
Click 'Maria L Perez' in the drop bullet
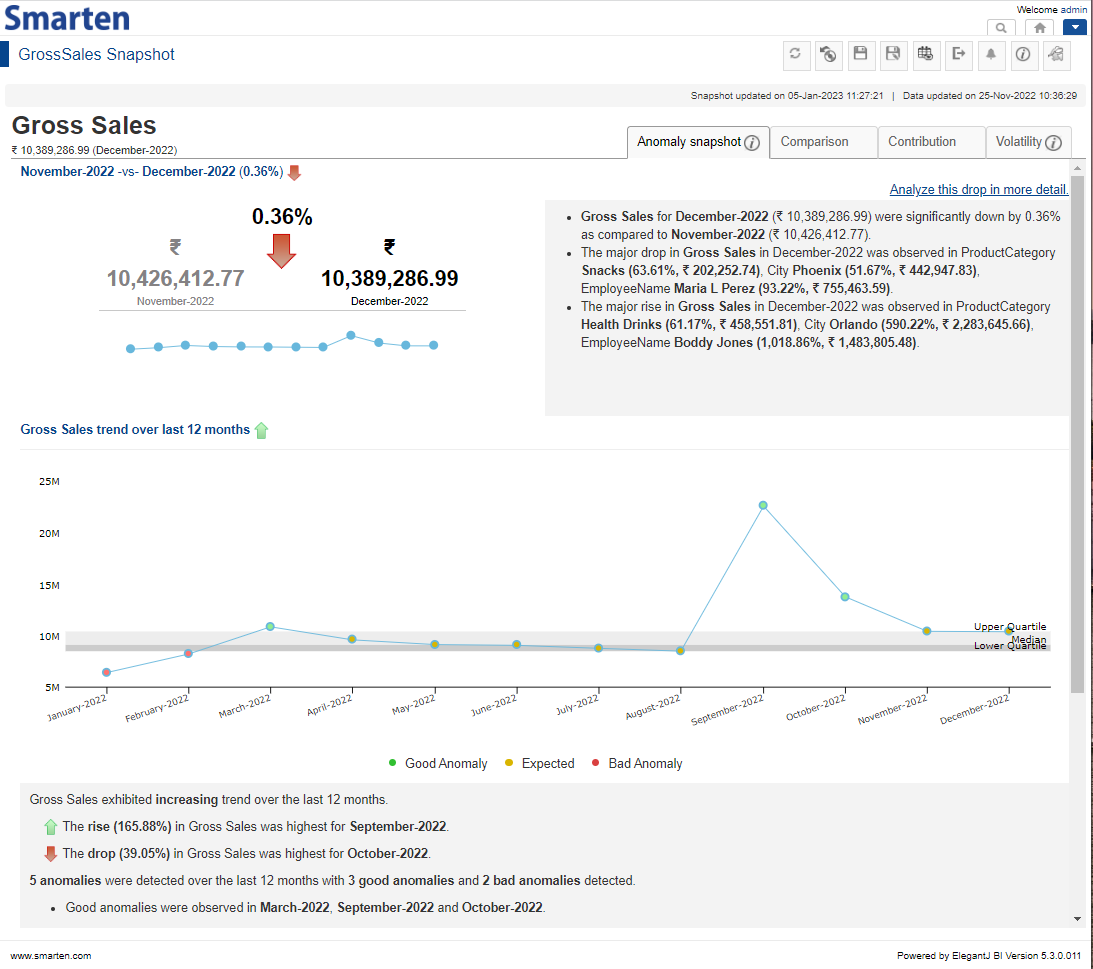click(x=714, y=289)
